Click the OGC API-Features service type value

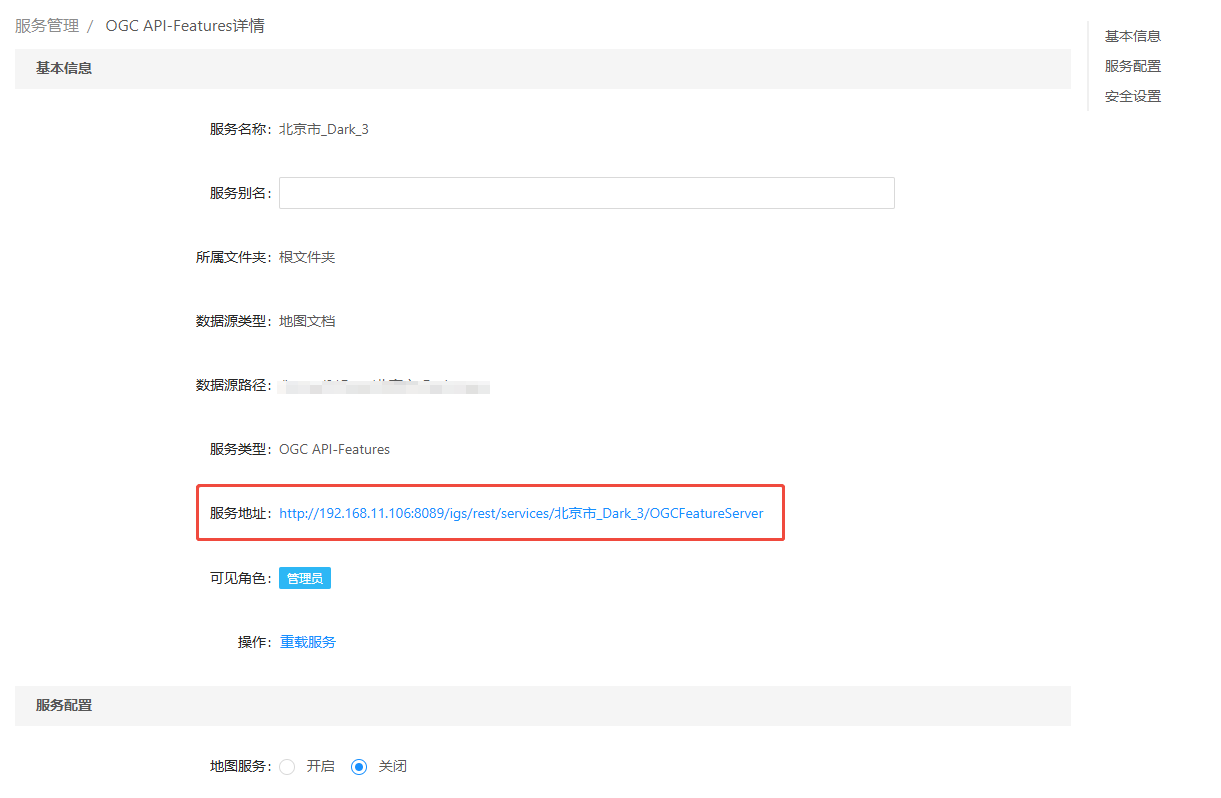(x=334, y=449)
